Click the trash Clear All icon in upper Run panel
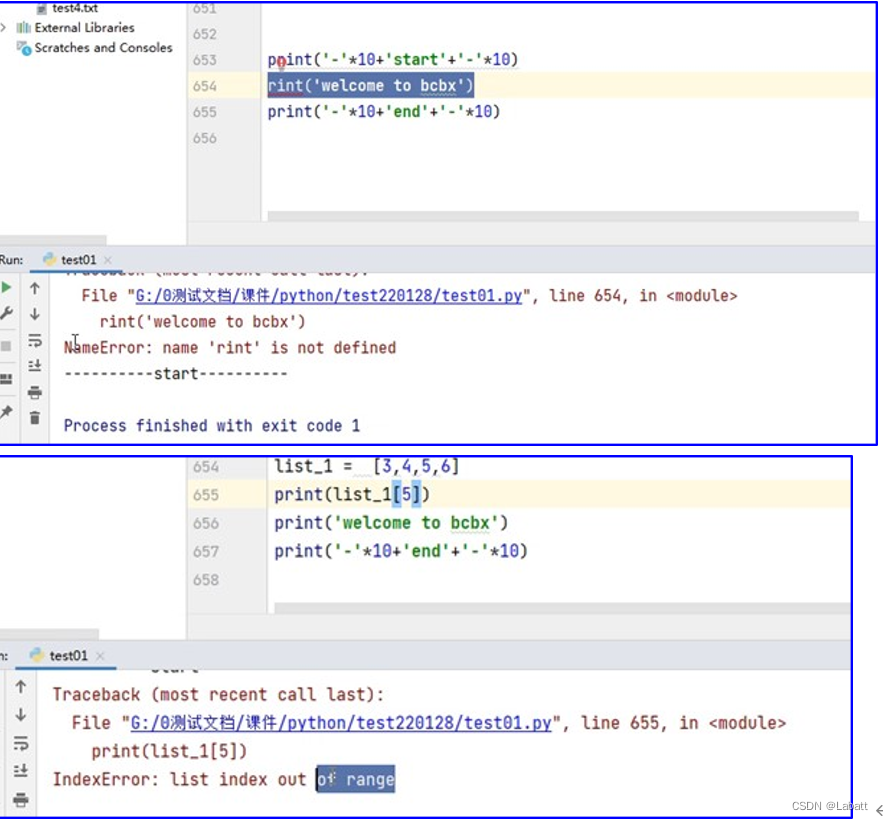Viewport: 883px width, 820px height. (x=34, y=418)
